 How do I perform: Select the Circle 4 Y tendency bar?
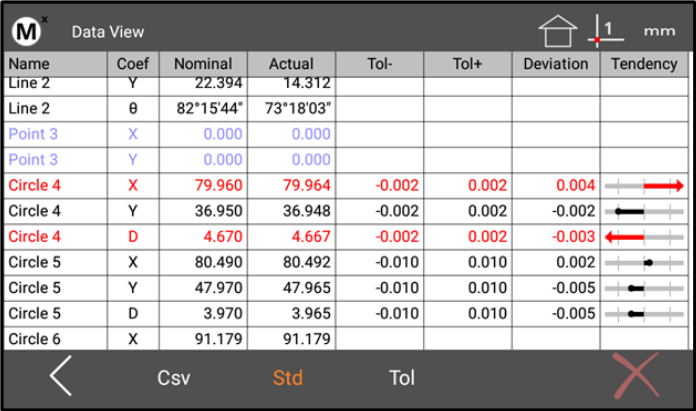[x=644, y=212]
